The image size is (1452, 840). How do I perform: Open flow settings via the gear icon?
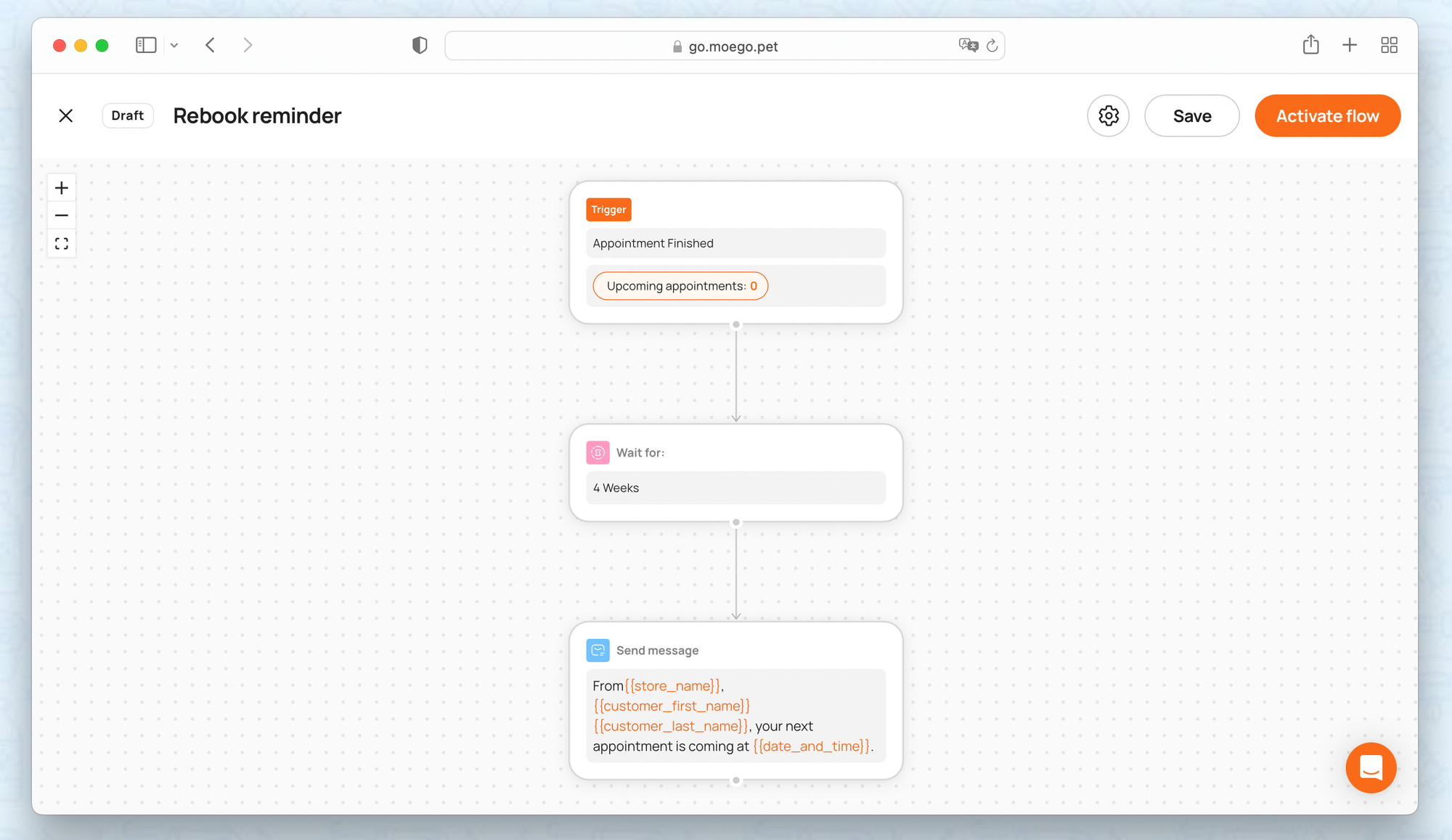[1108, 116]
